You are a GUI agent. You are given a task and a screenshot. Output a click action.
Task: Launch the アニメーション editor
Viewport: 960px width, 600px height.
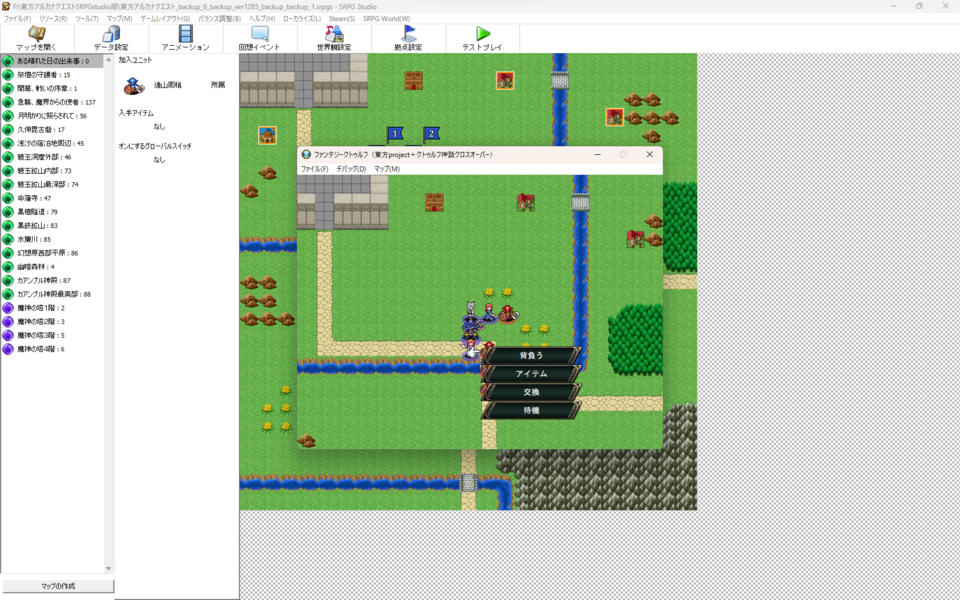pyautogui.click(x=185, y=38)
